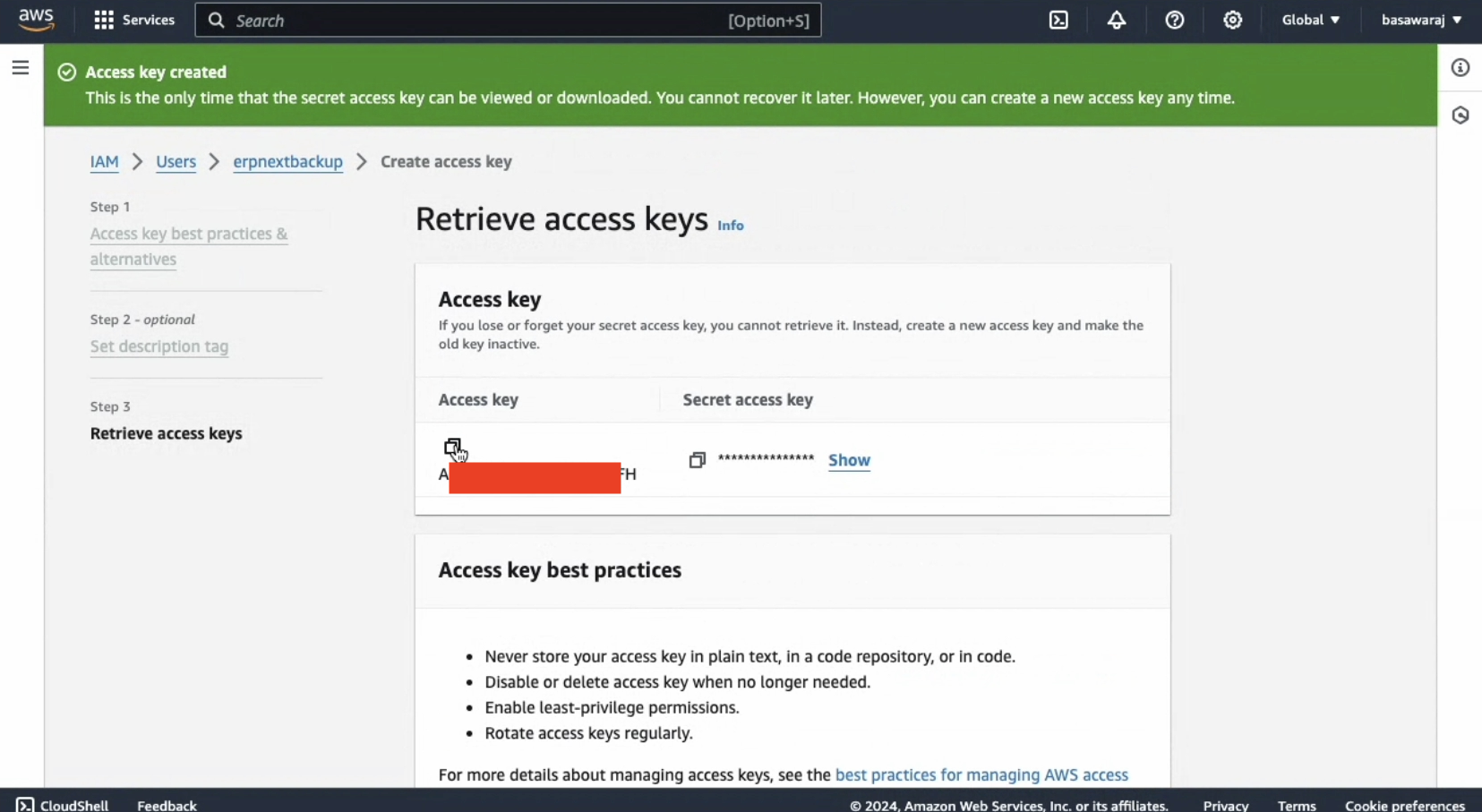Click the search magnifier icon
This screenshot has height=812, width=1482.
click(216, 20)
